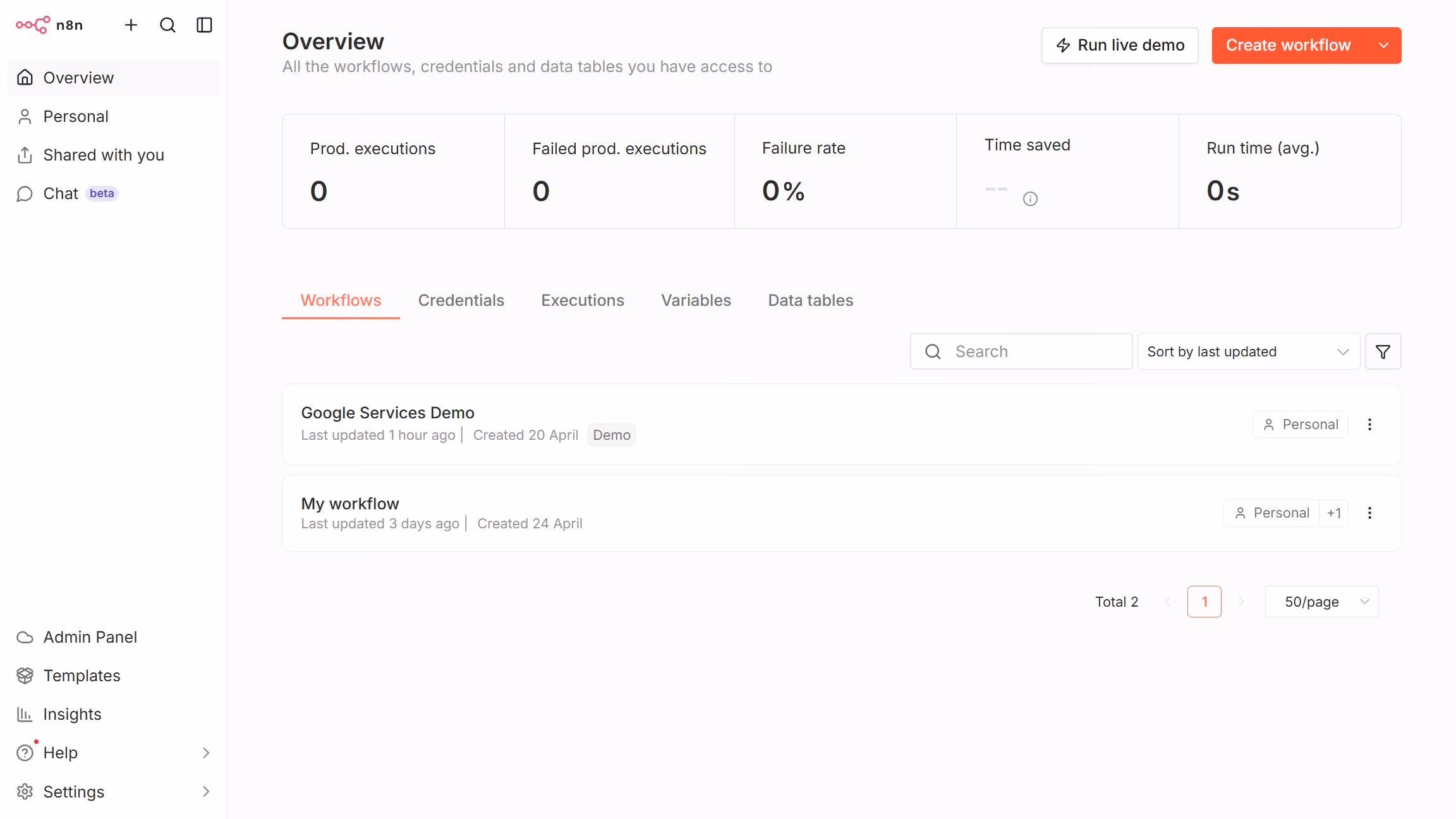Click 'Created 24 April' text
Screen dimensions: 1456x819
click(530, 524)
